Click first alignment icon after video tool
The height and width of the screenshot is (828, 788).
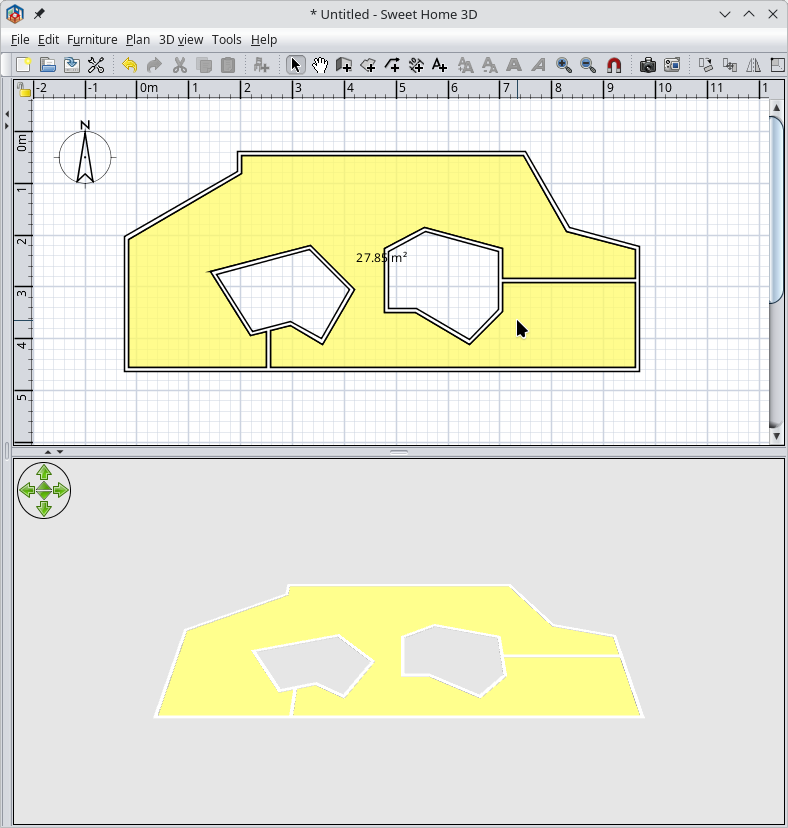click(x=706, y=65)
